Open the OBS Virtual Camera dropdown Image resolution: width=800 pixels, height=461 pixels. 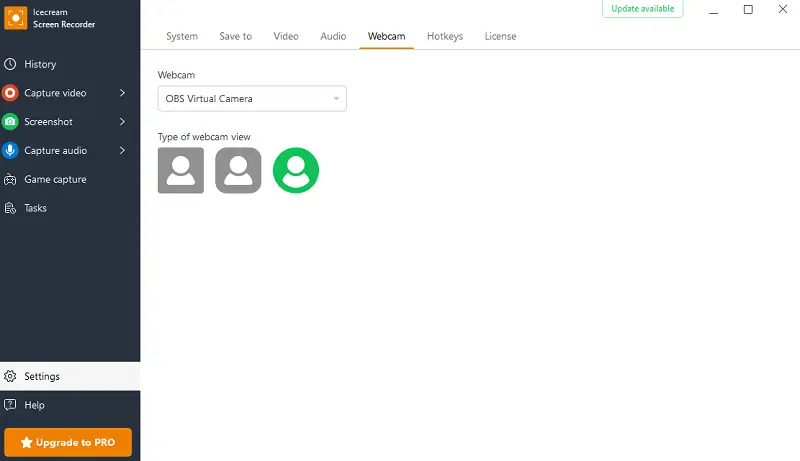[252, 99]
